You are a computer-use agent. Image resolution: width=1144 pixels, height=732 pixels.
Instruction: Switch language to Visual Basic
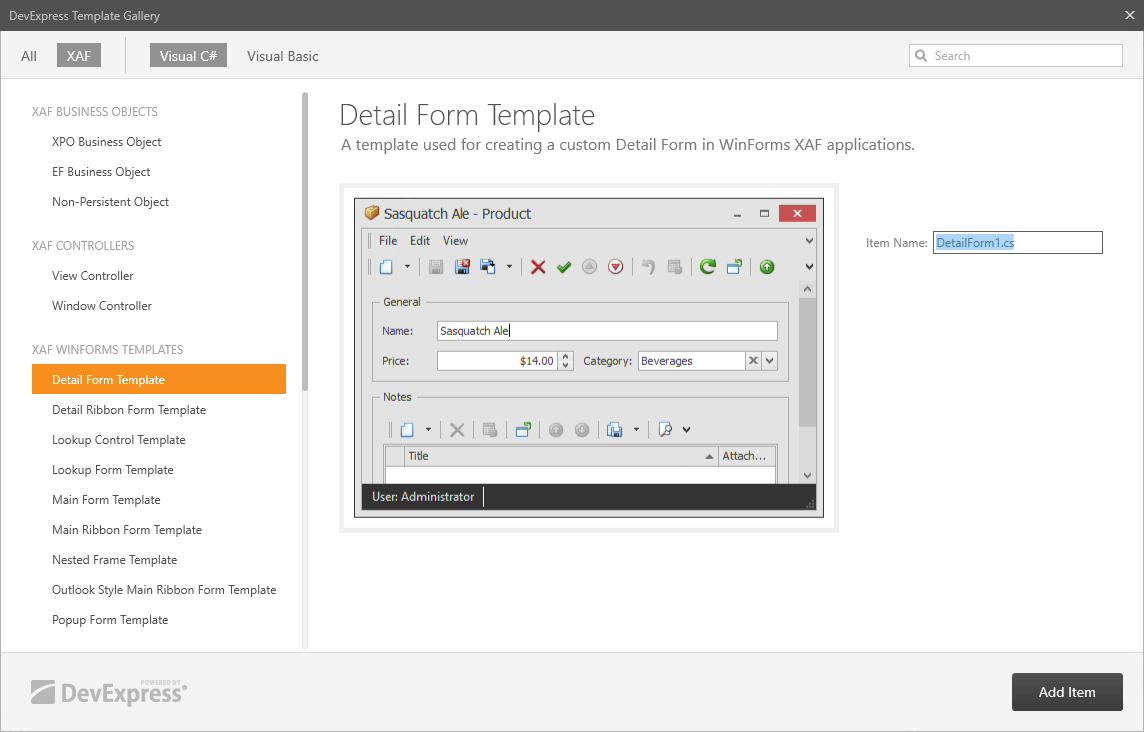[283, 56]
